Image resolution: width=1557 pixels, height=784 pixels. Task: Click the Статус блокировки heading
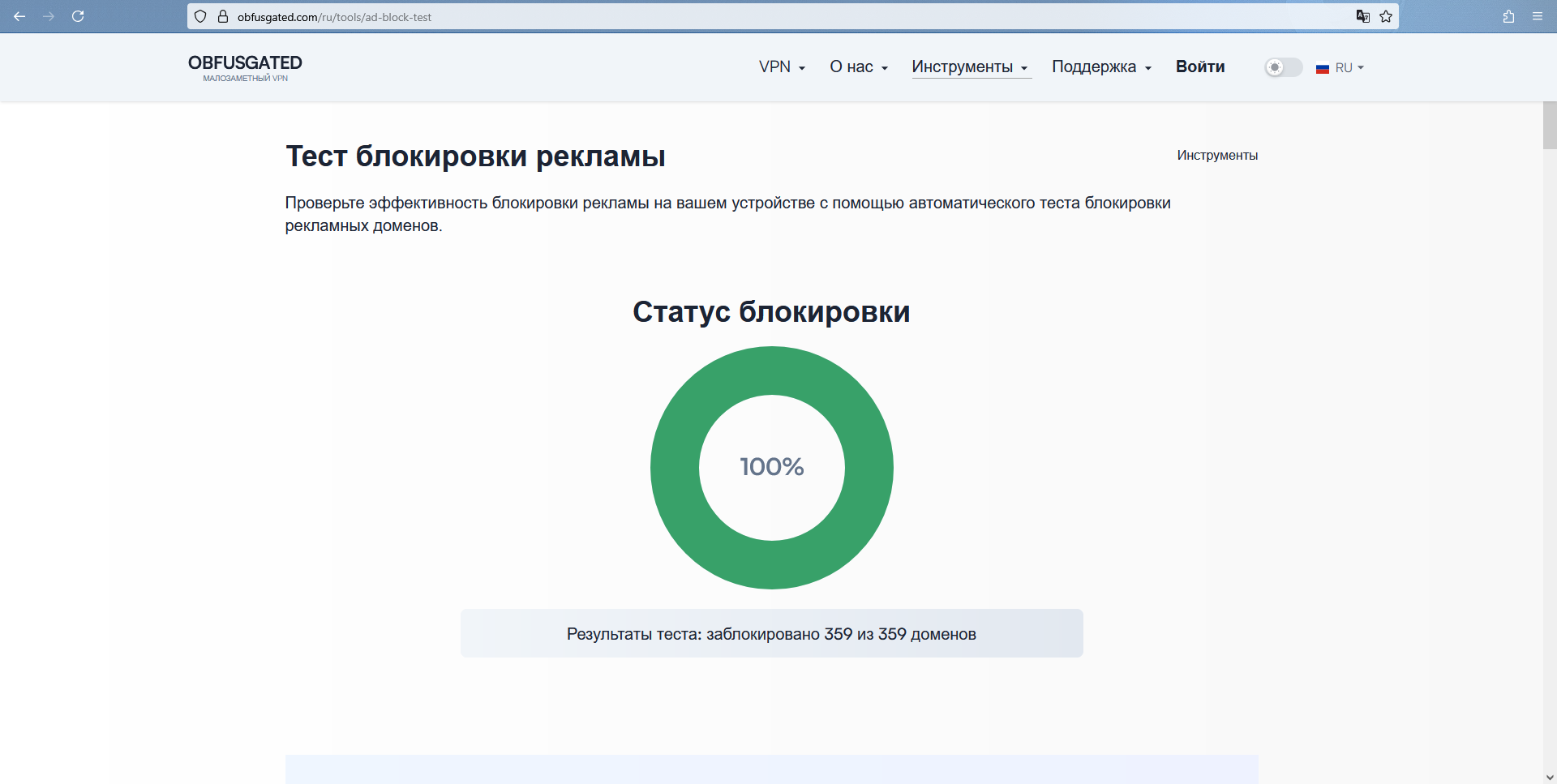point(771,312)
